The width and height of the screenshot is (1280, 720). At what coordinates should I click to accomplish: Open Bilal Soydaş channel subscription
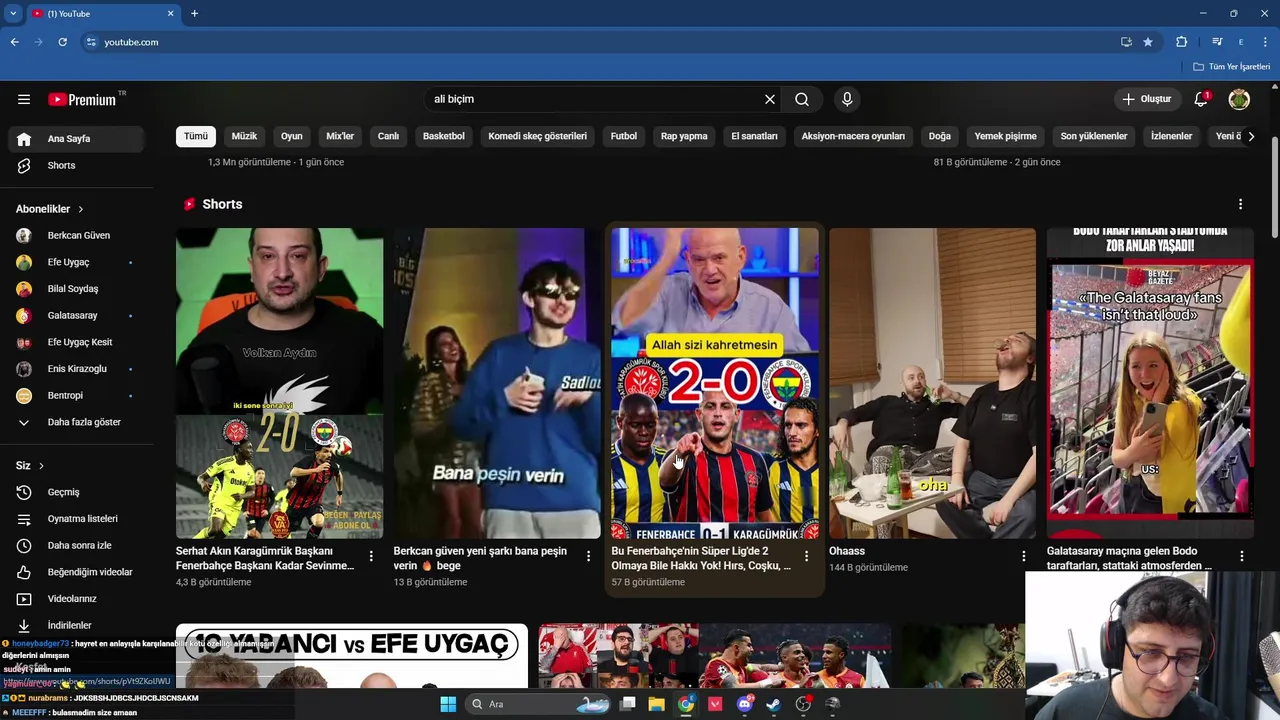point(78,289)
